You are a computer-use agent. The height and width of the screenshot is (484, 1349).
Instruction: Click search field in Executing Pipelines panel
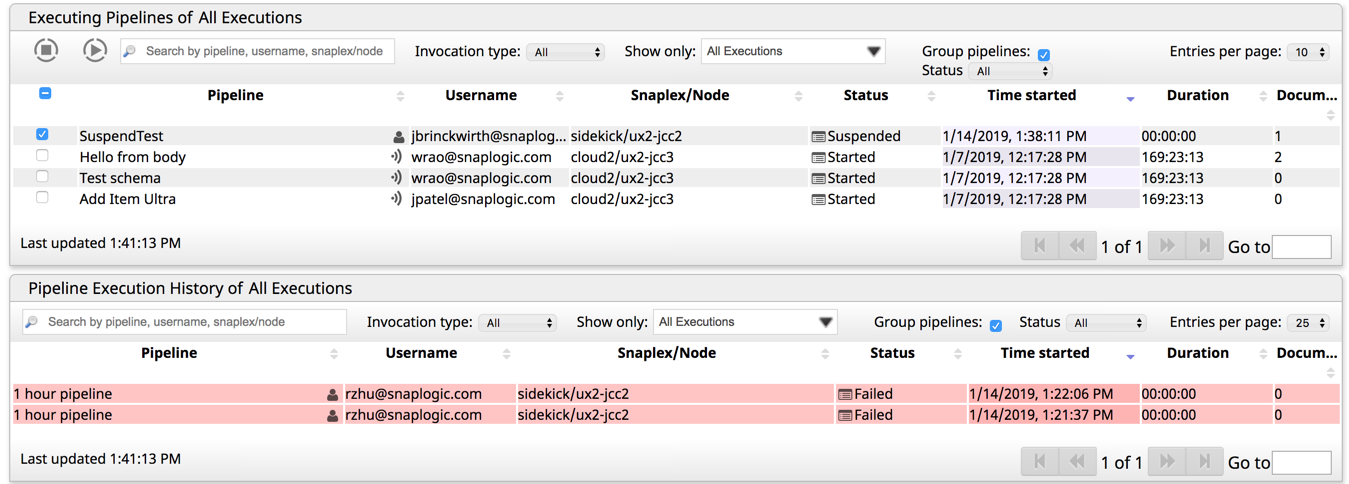point(258,51)
